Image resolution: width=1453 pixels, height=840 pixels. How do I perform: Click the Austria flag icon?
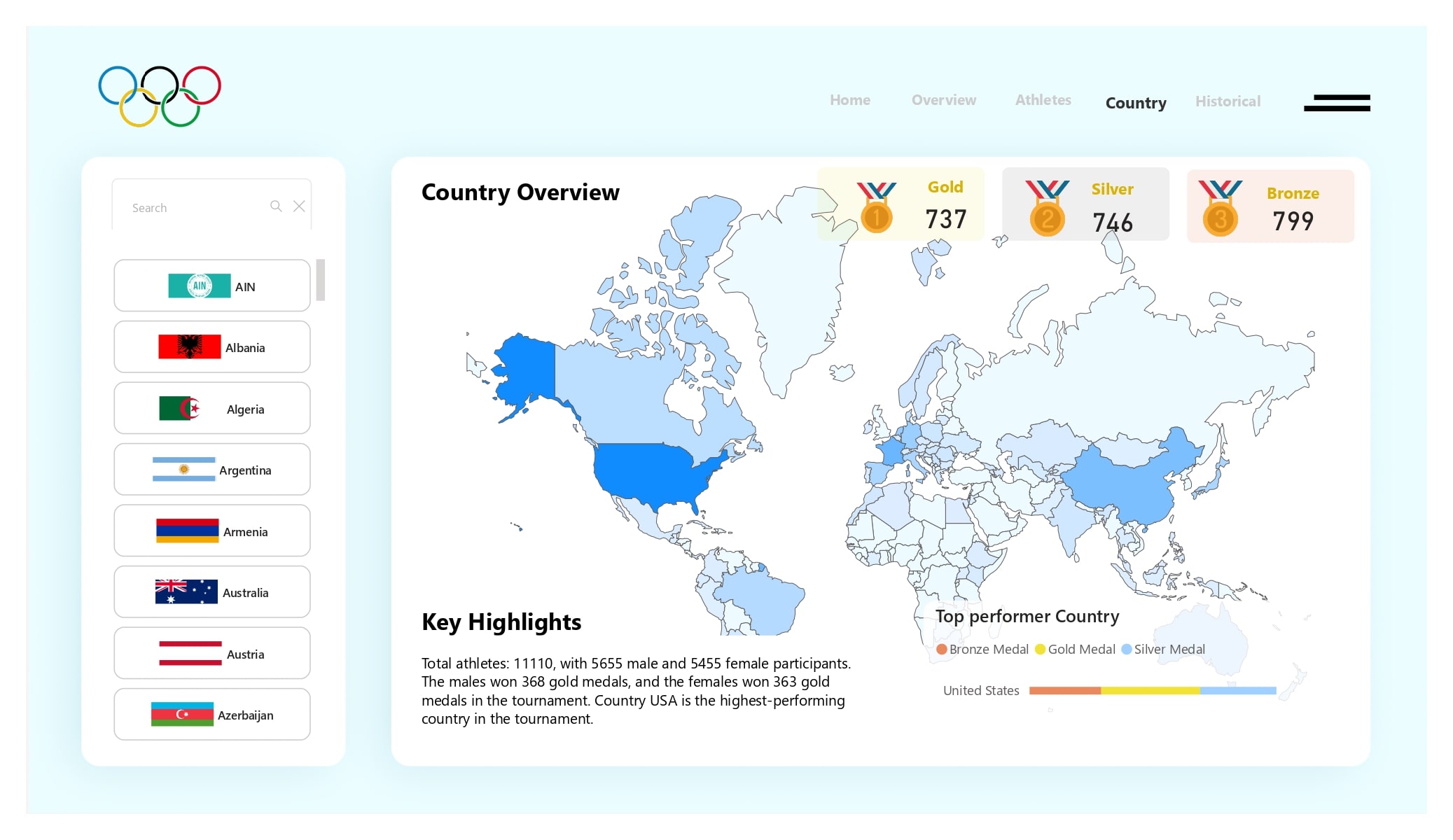point(190,653)
